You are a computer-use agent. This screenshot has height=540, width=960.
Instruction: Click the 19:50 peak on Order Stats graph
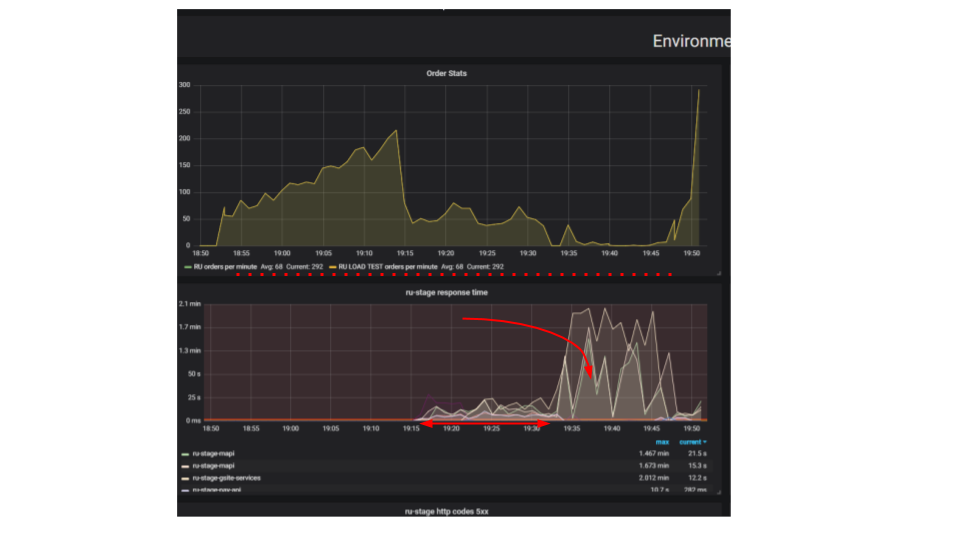[699, 91]
